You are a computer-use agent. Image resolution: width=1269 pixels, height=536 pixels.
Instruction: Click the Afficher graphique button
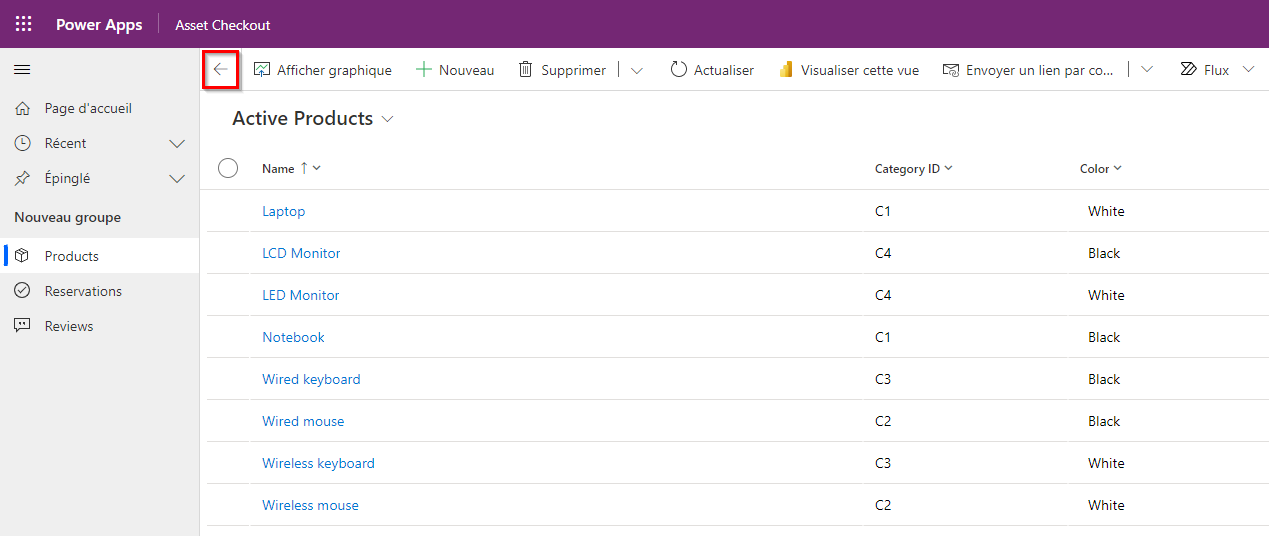point(322,70)
